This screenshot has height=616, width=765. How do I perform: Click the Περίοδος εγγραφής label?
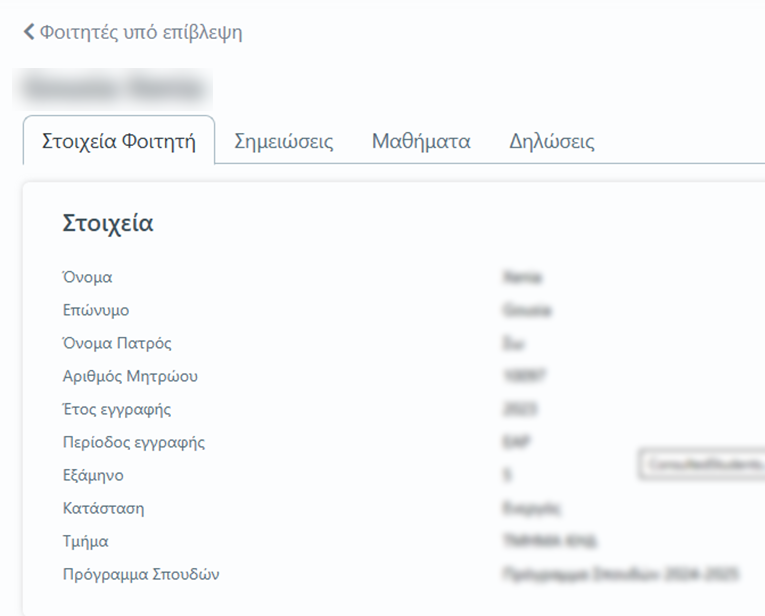[x=134, y=443]
